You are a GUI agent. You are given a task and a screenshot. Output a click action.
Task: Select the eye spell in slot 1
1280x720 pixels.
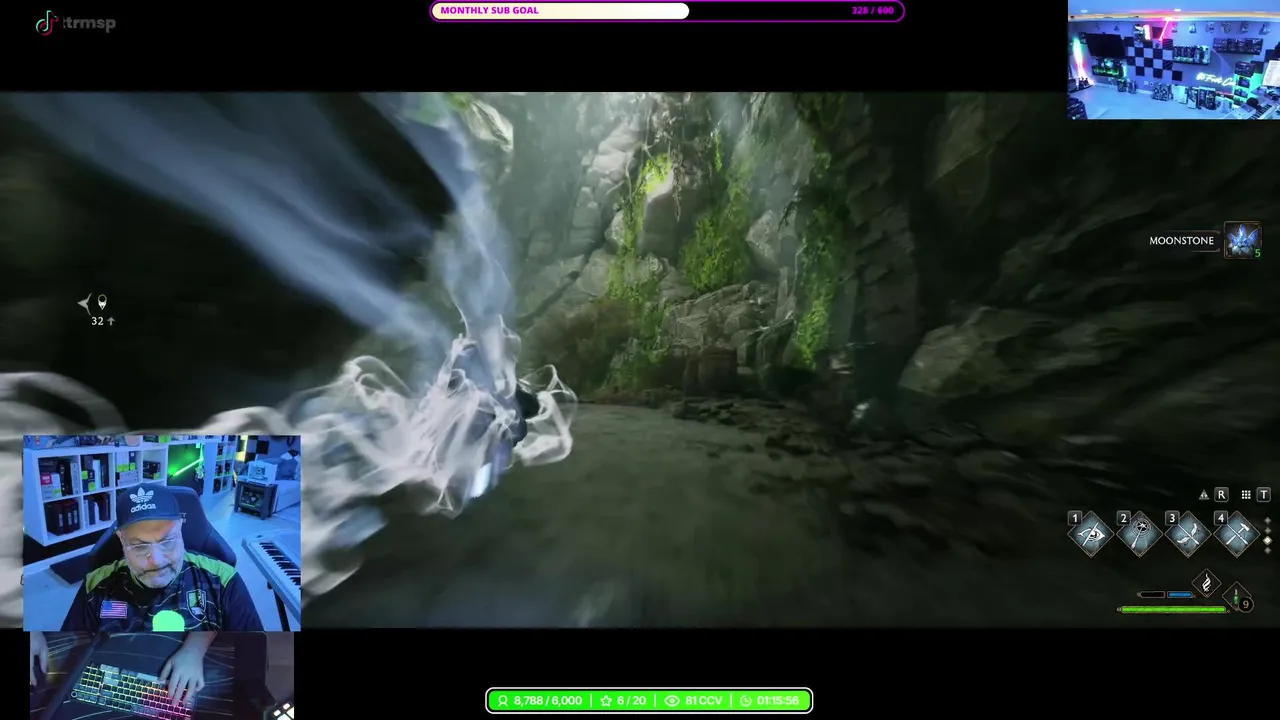click(x=1092, y=536)
